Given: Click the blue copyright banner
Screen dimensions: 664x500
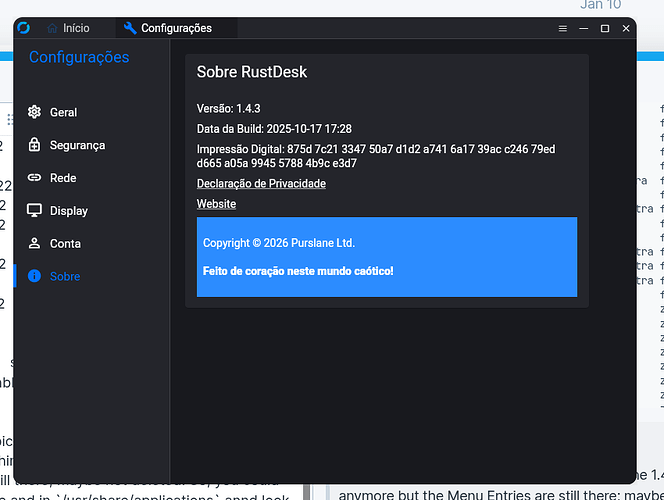Looking at the screenshot, I should click(x=386, y=257).
